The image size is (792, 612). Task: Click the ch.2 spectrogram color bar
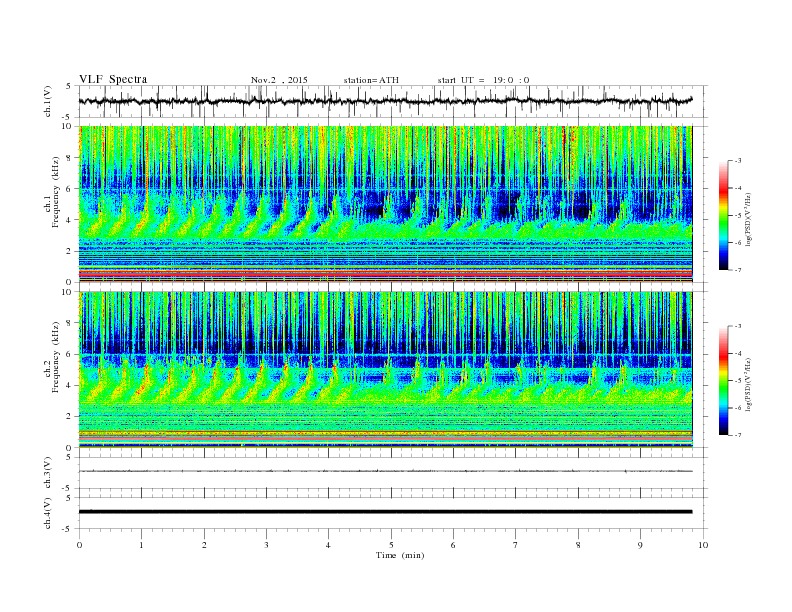[724, 381]
